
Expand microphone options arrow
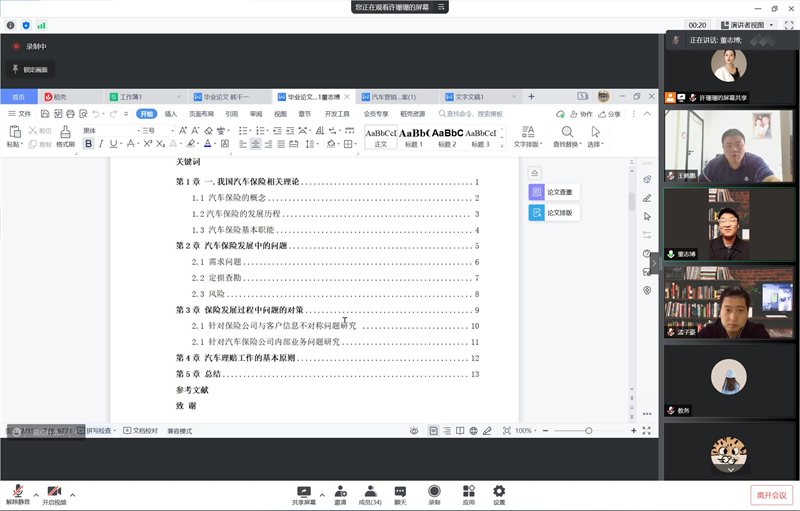[36, 494]
